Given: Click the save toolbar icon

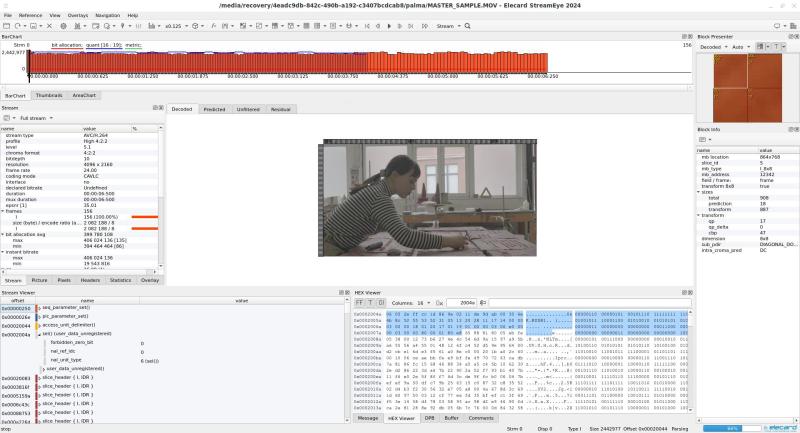Looking at the screenshot, I should [33, 26].
